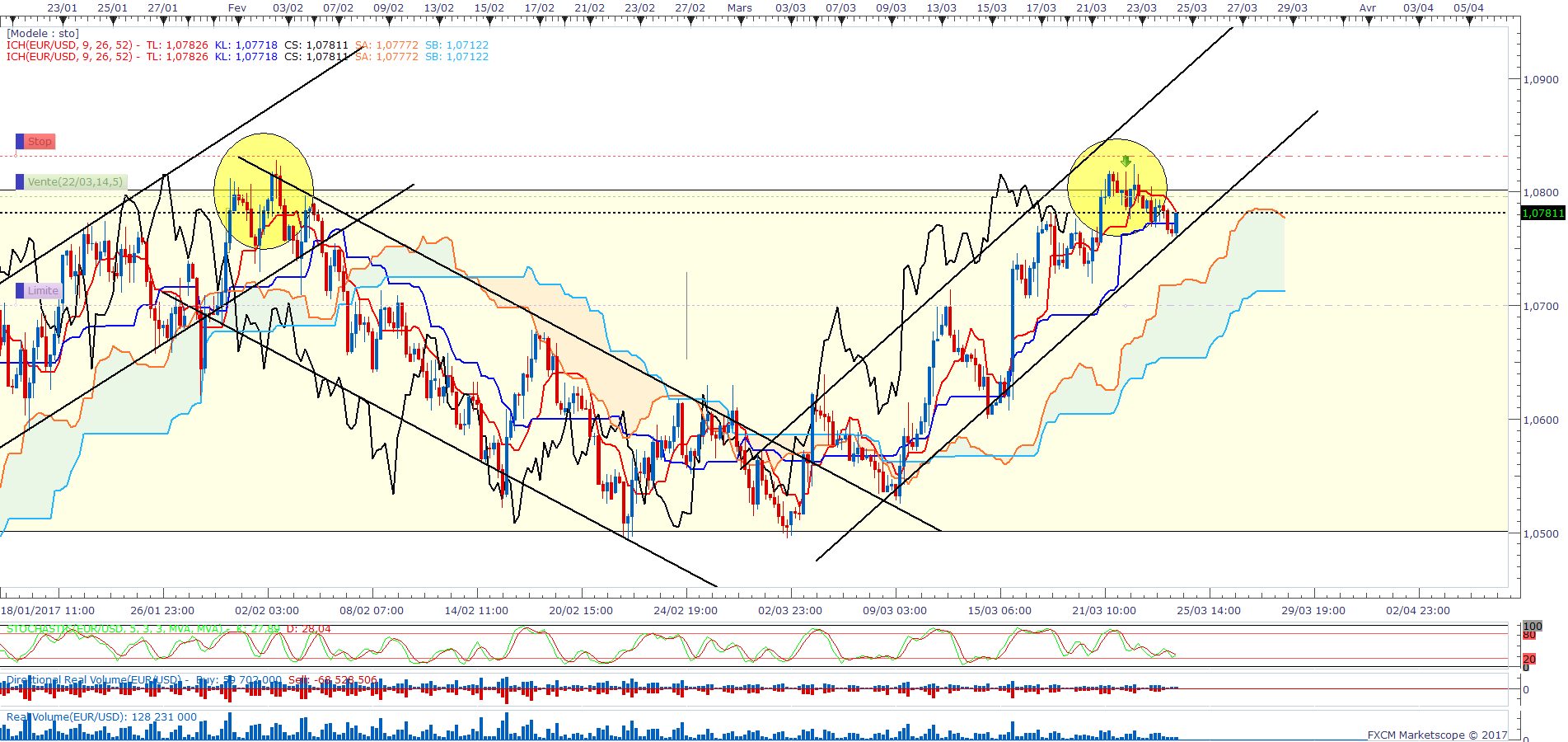
Task: Click the 15/03 06:00 timestamp on the bottom axis
Action: pyautogui.click(x=999, y=611)
